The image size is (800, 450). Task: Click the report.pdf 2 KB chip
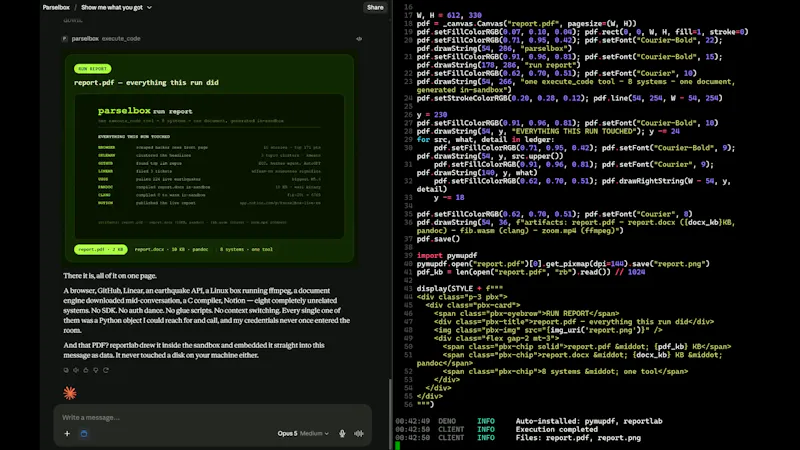(x=101, y=249)
